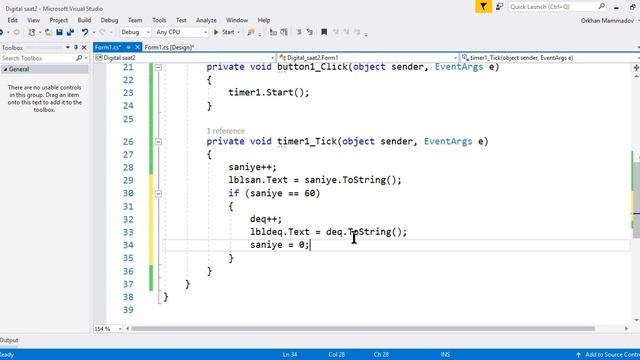Screen dimensions: 640x360
Task: Start debugging with the green Start button
Action: 224,32
